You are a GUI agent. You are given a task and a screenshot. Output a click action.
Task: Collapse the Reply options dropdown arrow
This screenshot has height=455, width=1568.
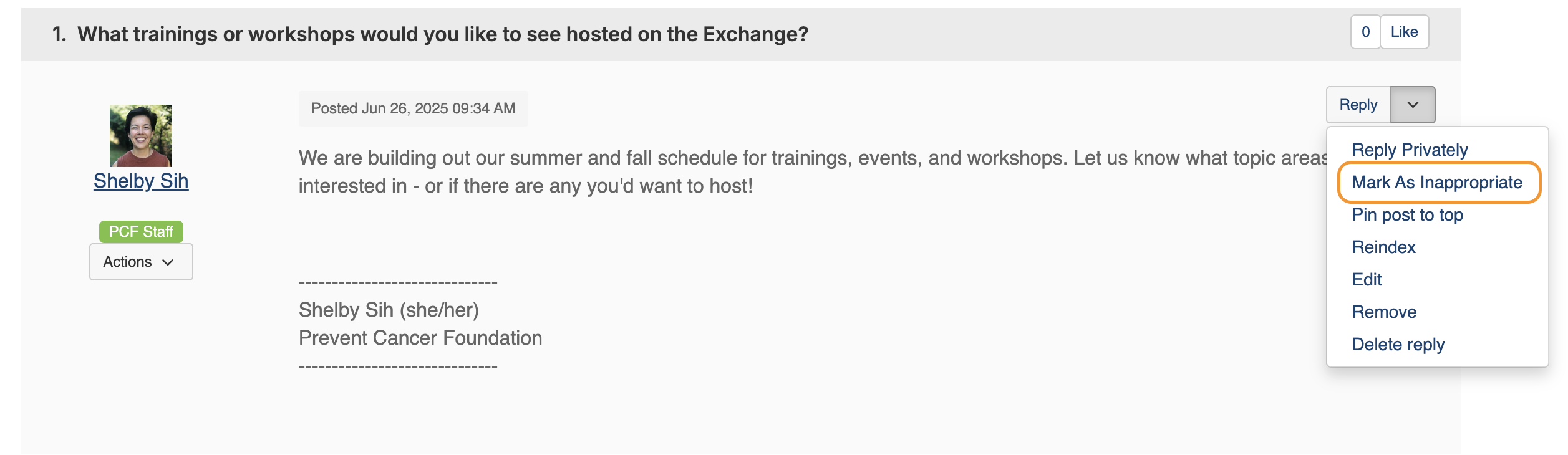[x=1413, y=105]
